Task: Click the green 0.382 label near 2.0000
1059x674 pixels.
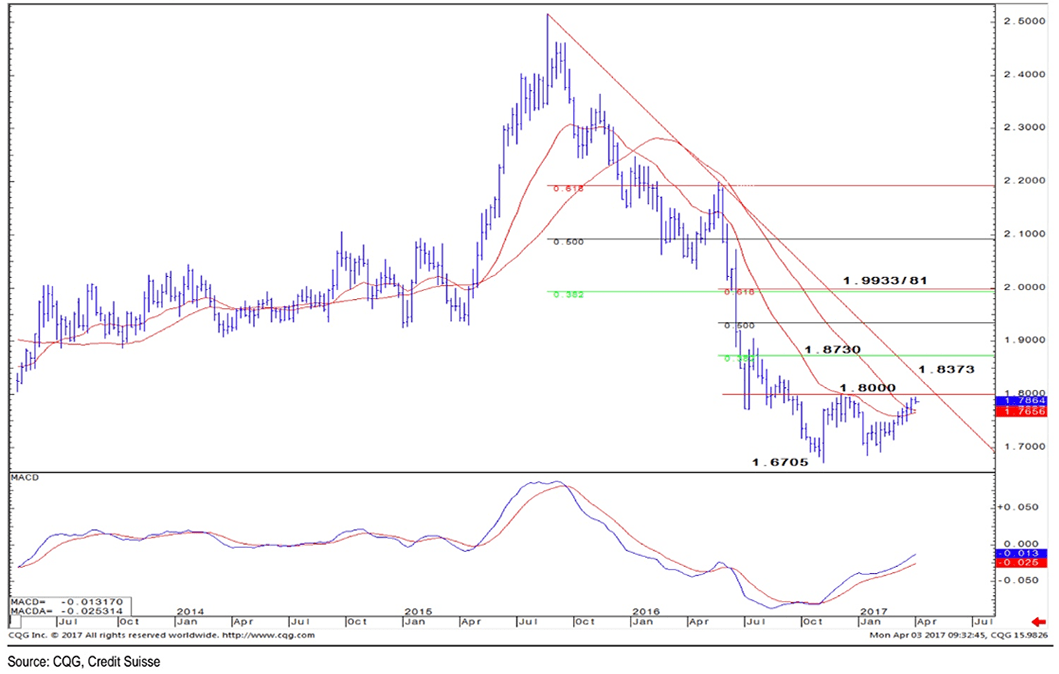Action: tap(567, 294)
